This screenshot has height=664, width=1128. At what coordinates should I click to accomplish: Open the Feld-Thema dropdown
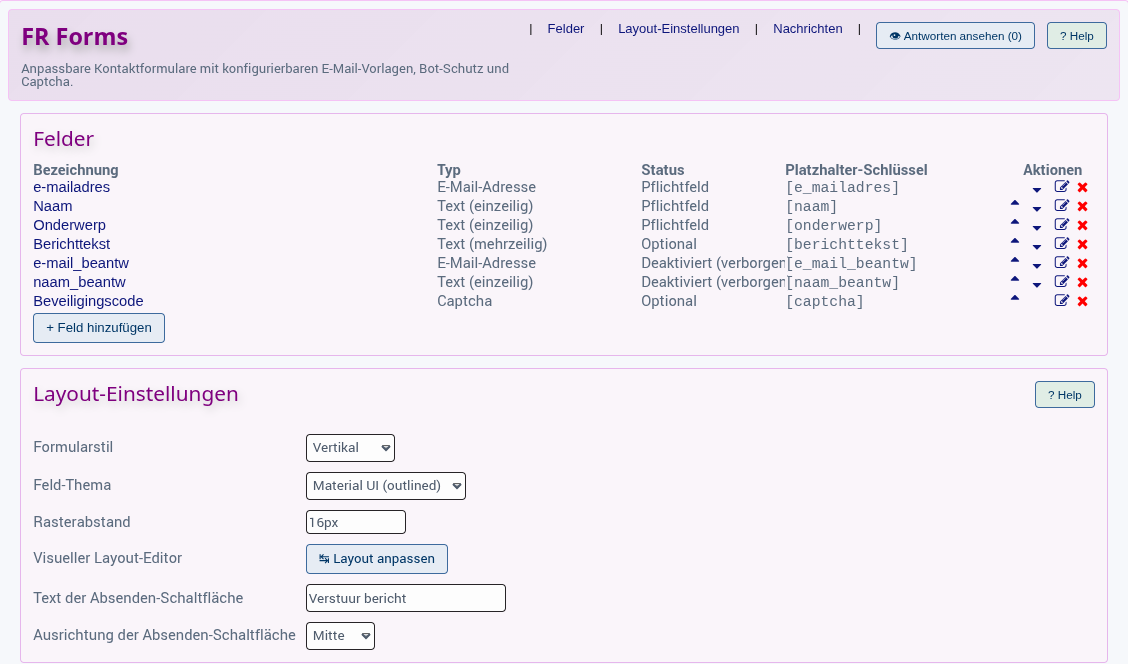coord(386,486)
